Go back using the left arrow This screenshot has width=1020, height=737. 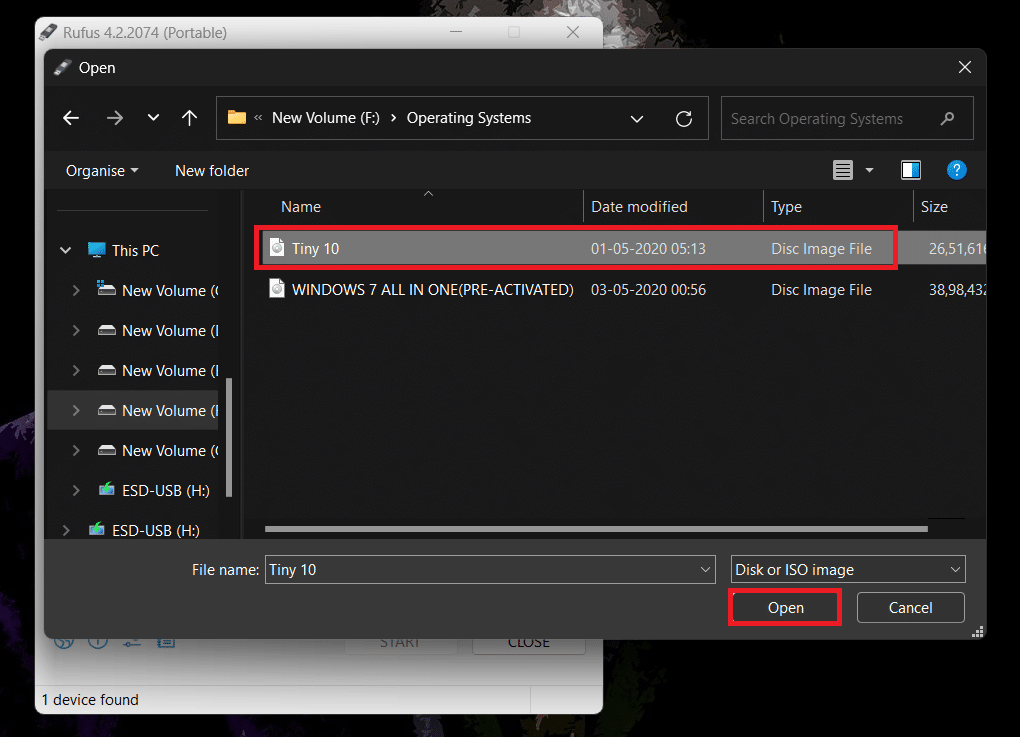71,118
